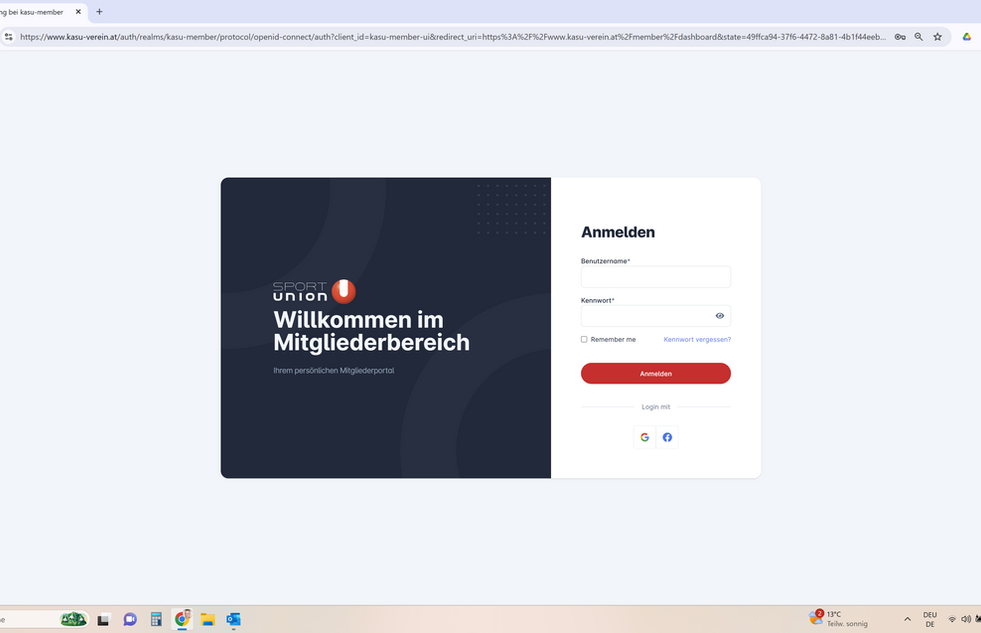Open the Google Drive extension icon
Image resolution: width=981 pixels, height=633 pixels.
point(967,37)
